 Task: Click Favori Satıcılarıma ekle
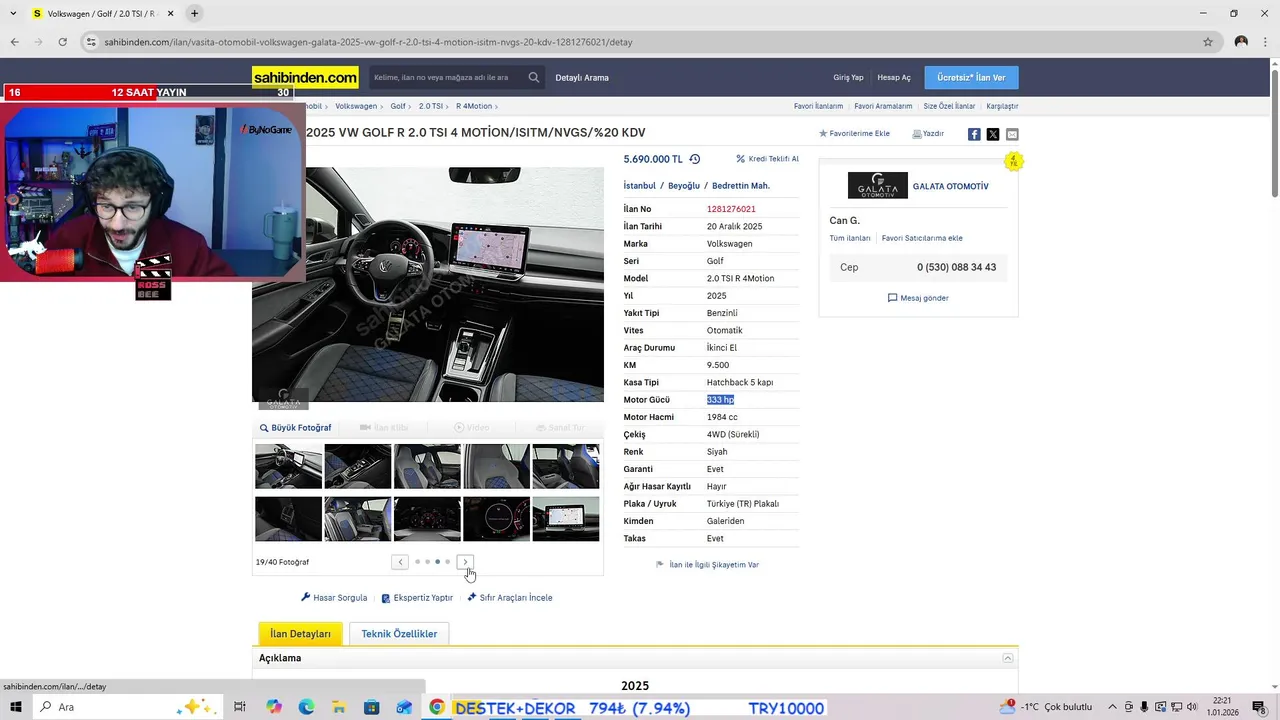click(x=922, y=238)
